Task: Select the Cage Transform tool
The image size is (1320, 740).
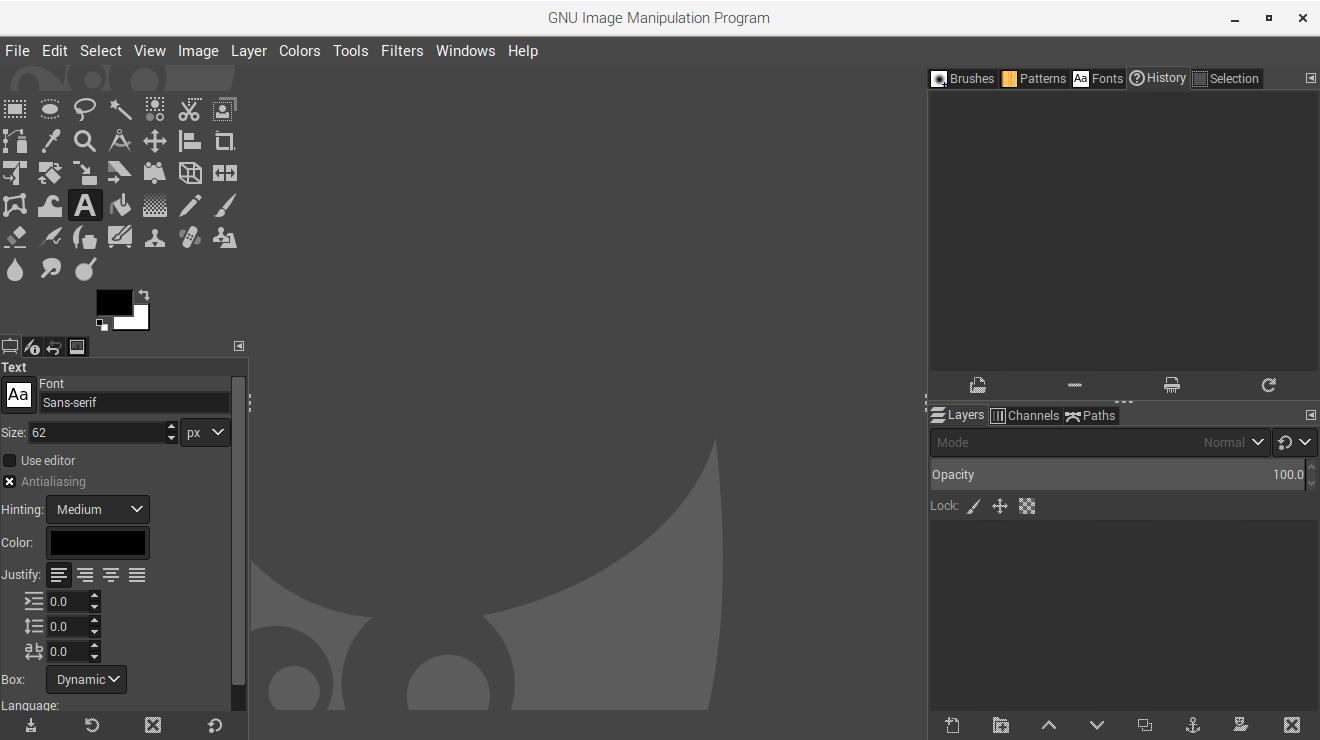Action: click(15, 206)
